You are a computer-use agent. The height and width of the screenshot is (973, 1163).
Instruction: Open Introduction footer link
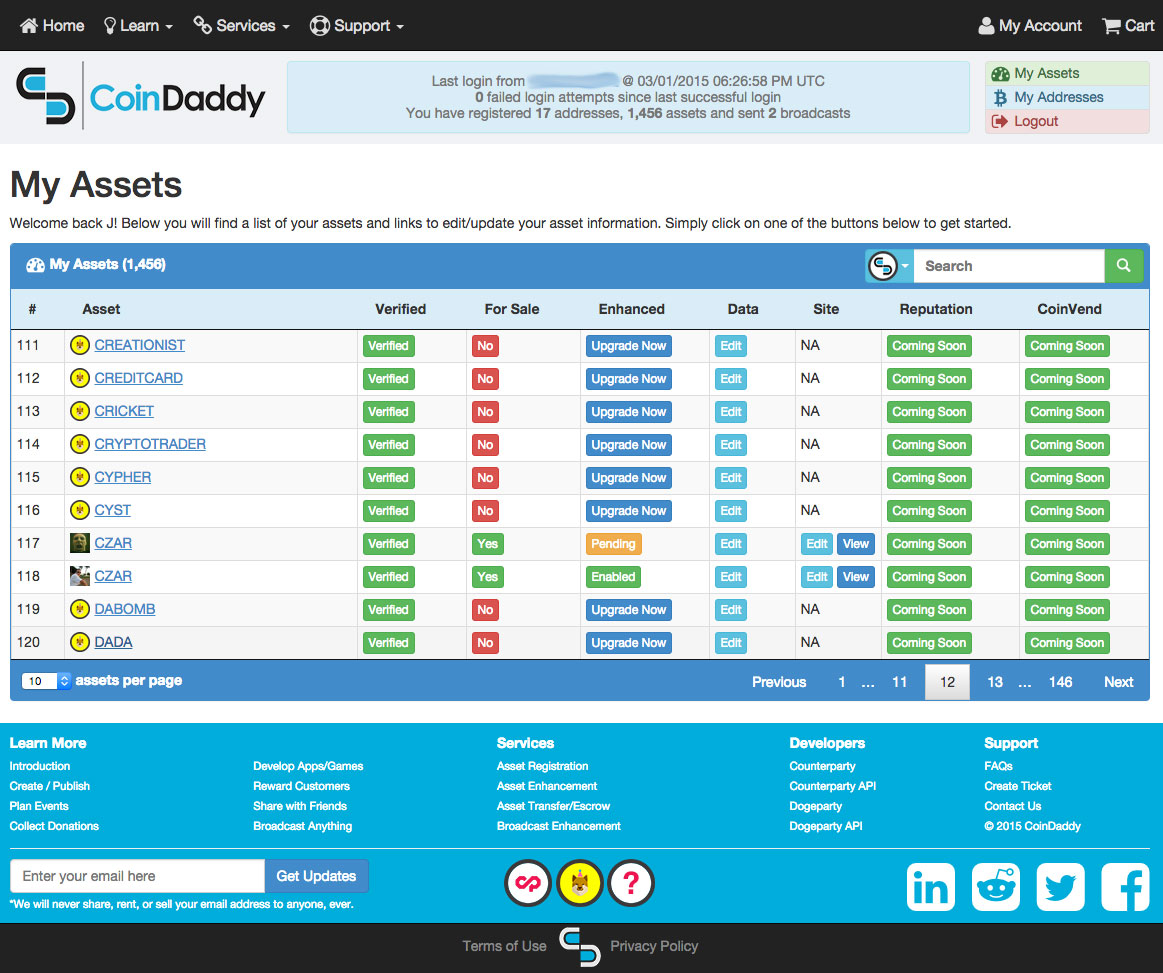click(39, 766)
